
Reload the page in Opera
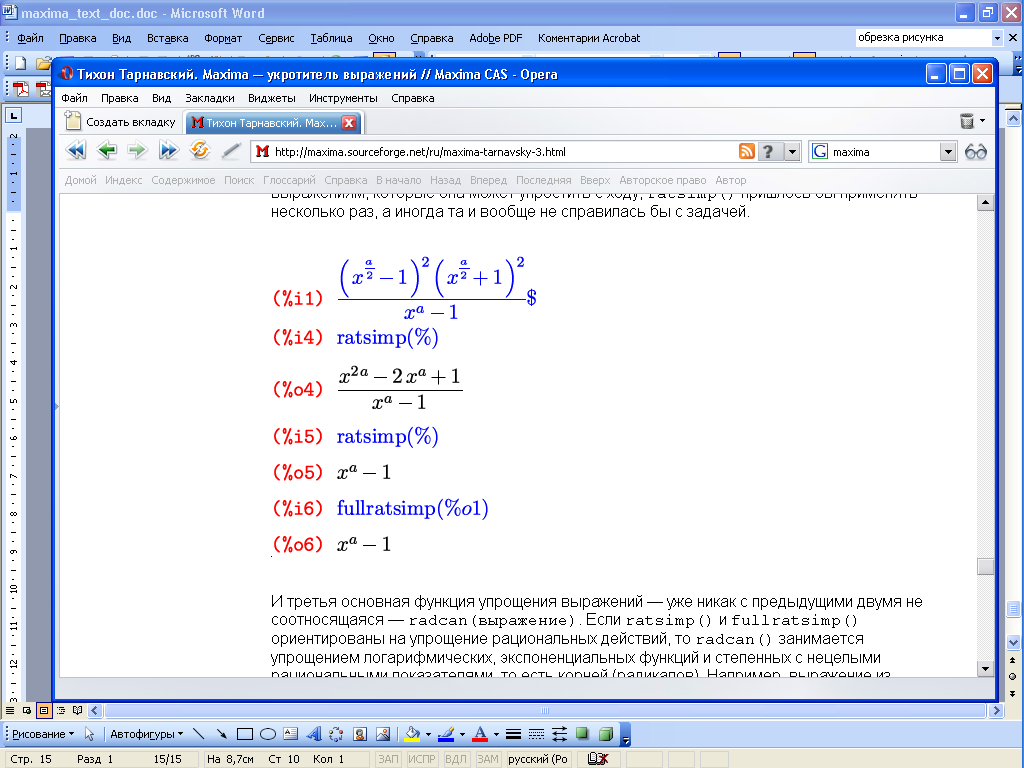(200, 151)
